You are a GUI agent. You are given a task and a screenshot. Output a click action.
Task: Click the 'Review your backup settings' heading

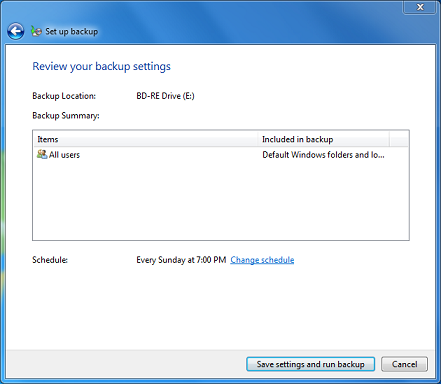tap(101, 66)
